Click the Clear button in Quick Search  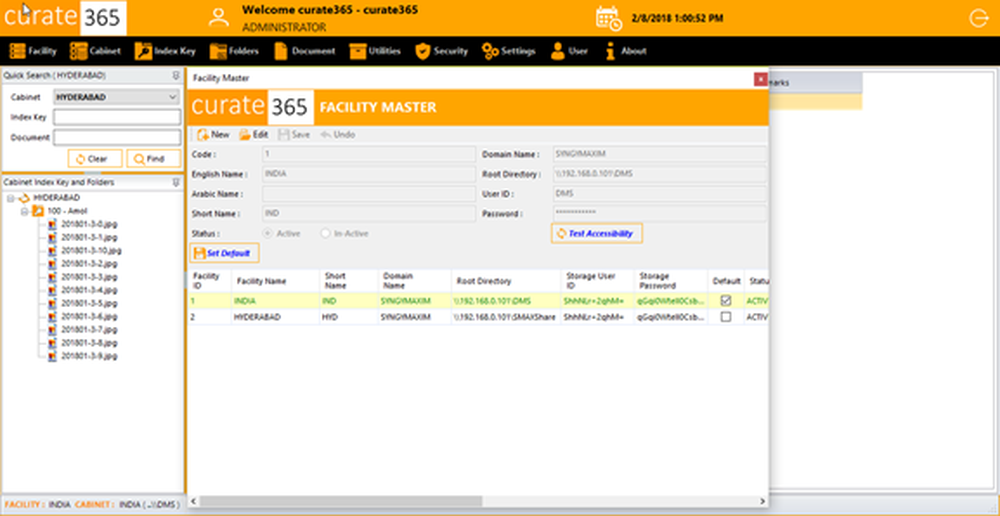pyautogui.click(x=95, y=159)
